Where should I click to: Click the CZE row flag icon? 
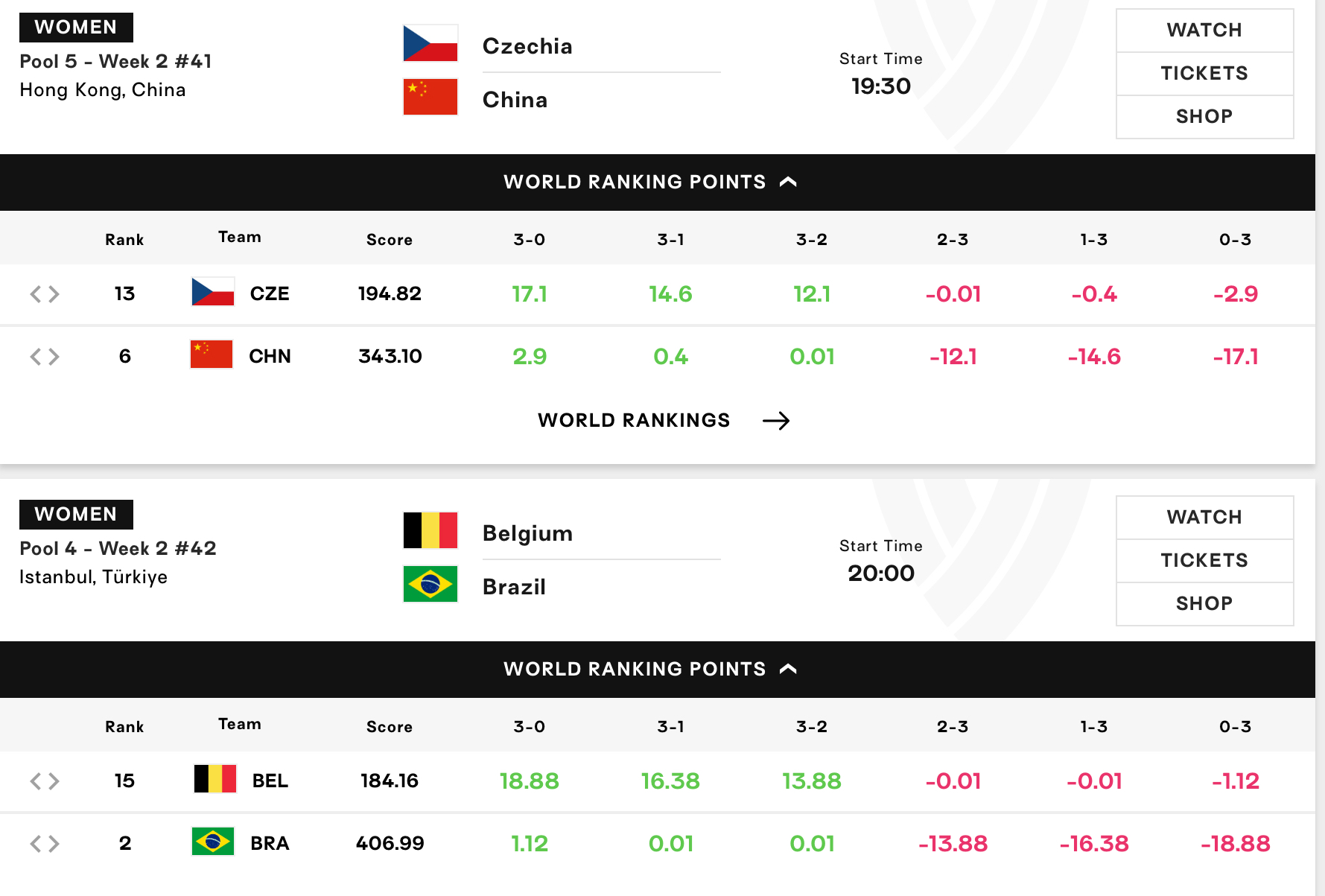click(213, 292)
